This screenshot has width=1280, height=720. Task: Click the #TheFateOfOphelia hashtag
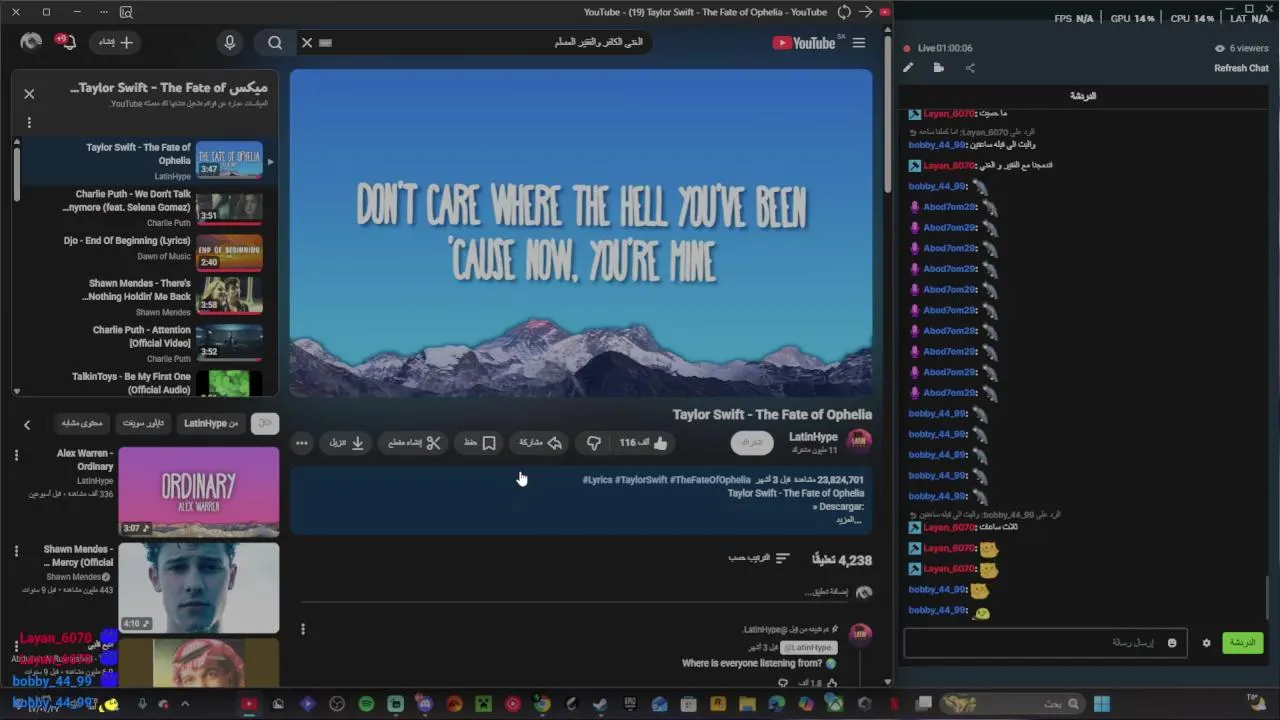pyautogui.click(x=710, y=480)
